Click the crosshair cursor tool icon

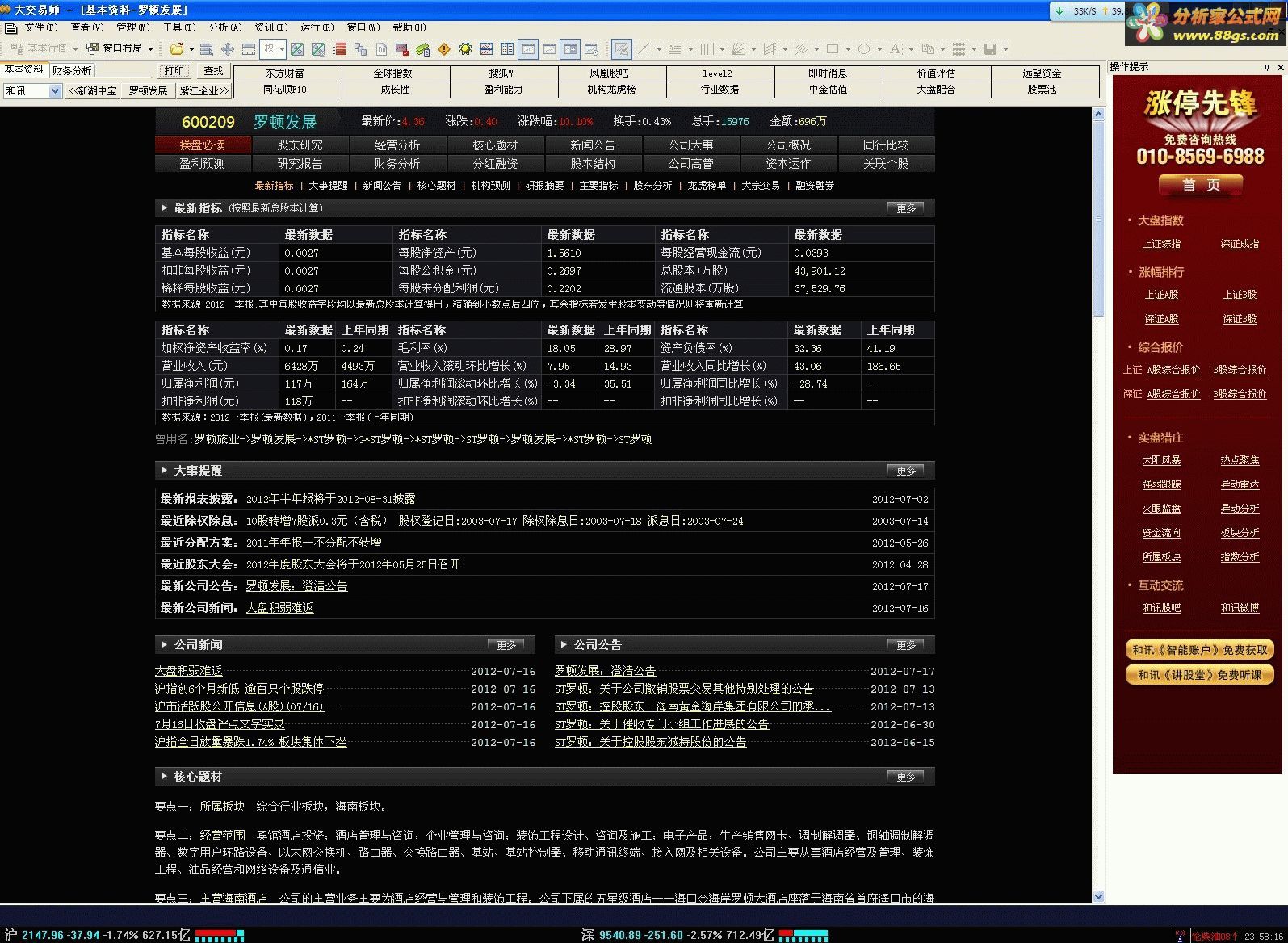[227, 49]
